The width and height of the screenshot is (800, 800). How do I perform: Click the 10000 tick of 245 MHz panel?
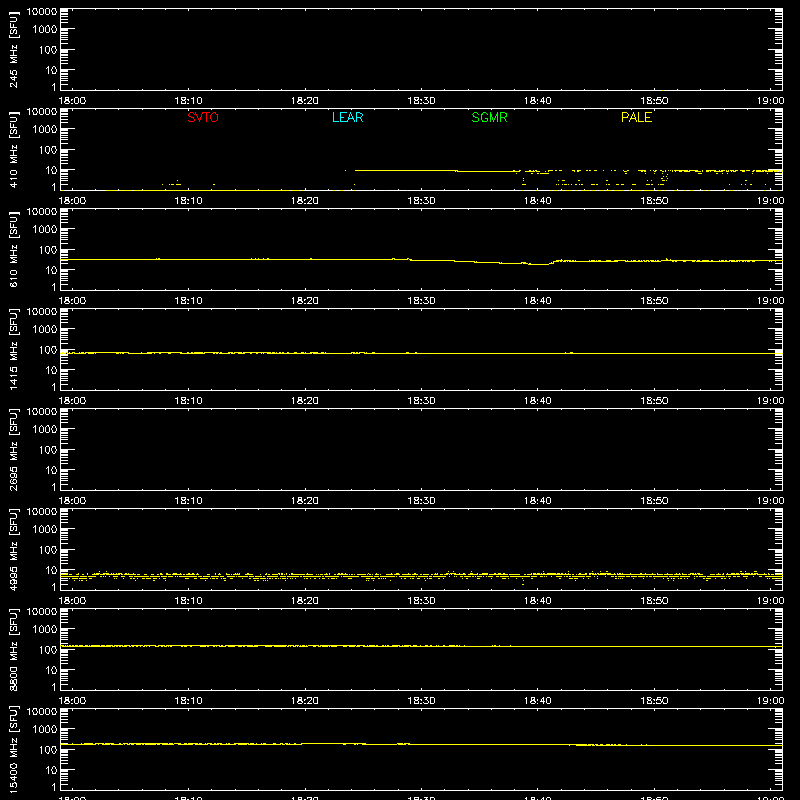tap(42, 12)
